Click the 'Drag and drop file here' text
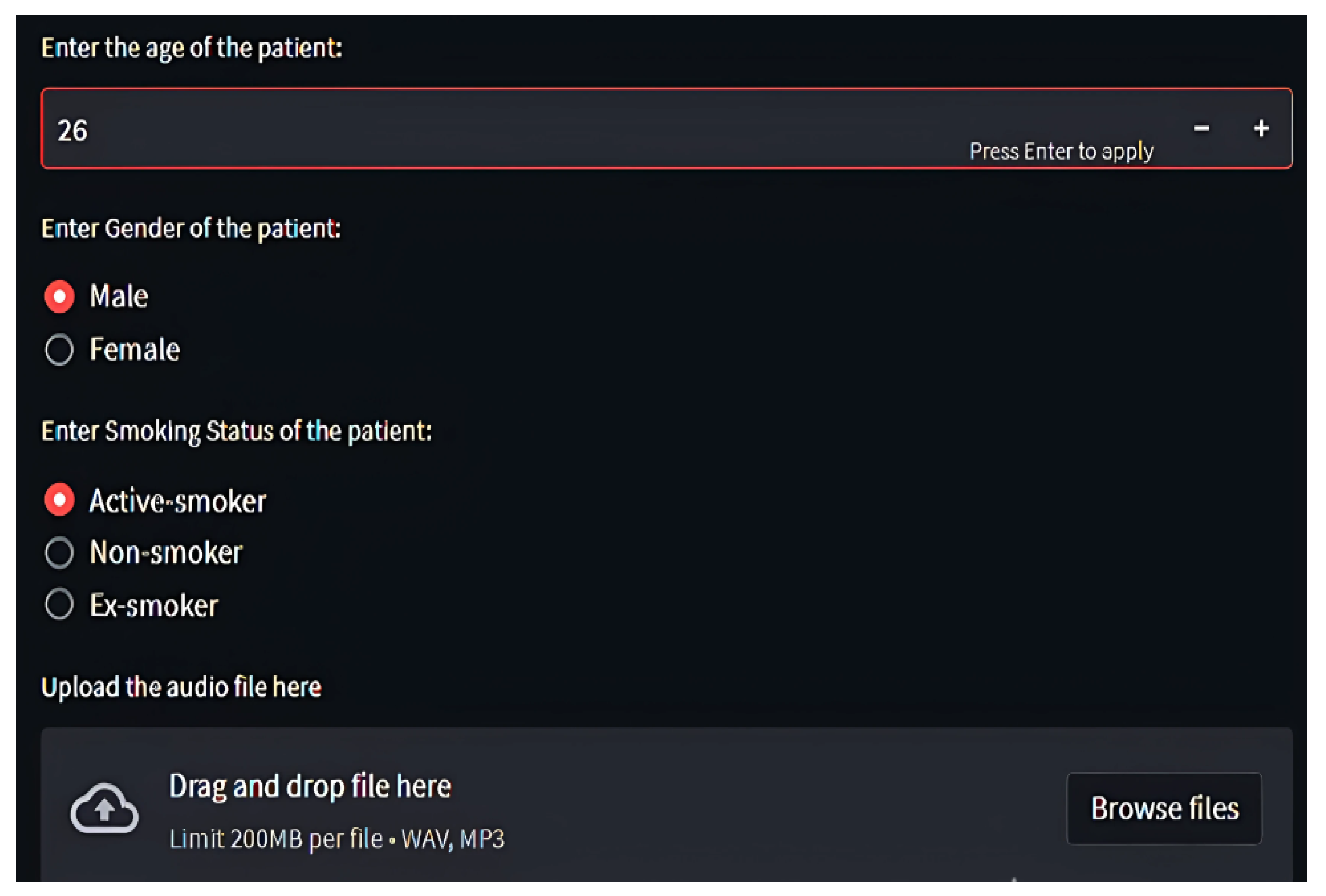The width and height of the screenshot is (1326, 896). click(x=310, y=786)
